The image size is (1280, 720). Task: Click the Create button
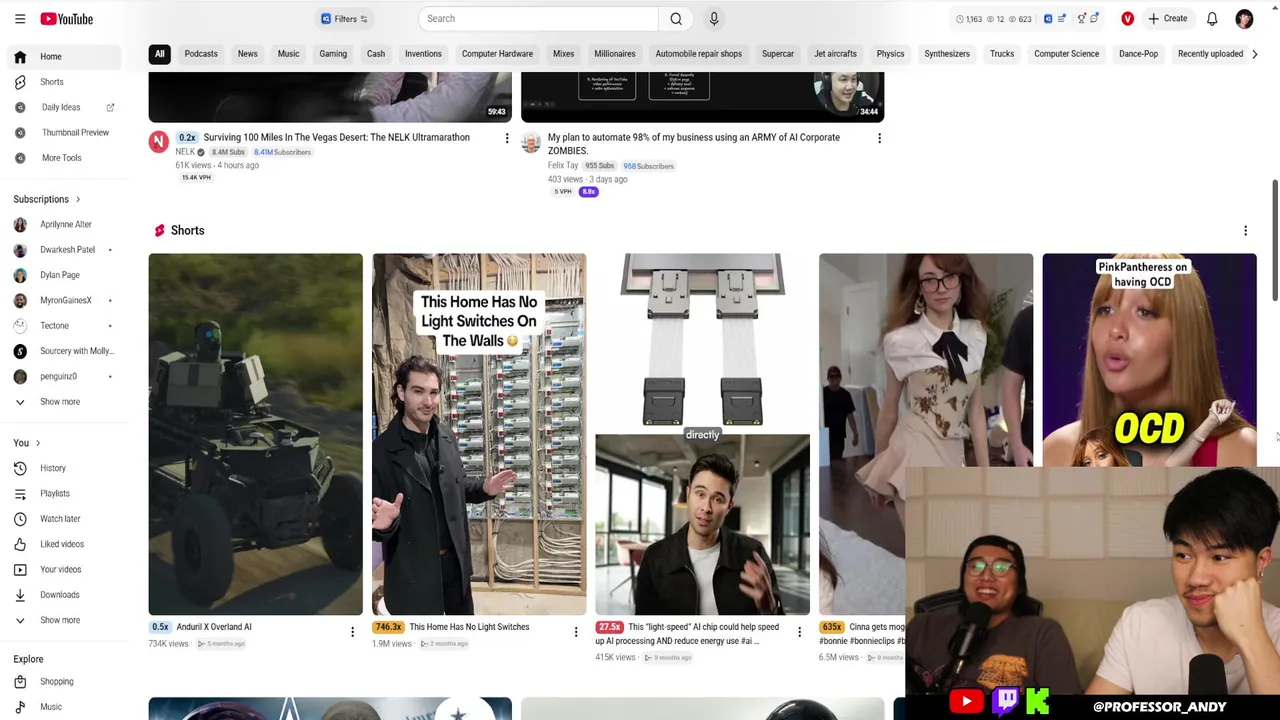[1167, 19]
